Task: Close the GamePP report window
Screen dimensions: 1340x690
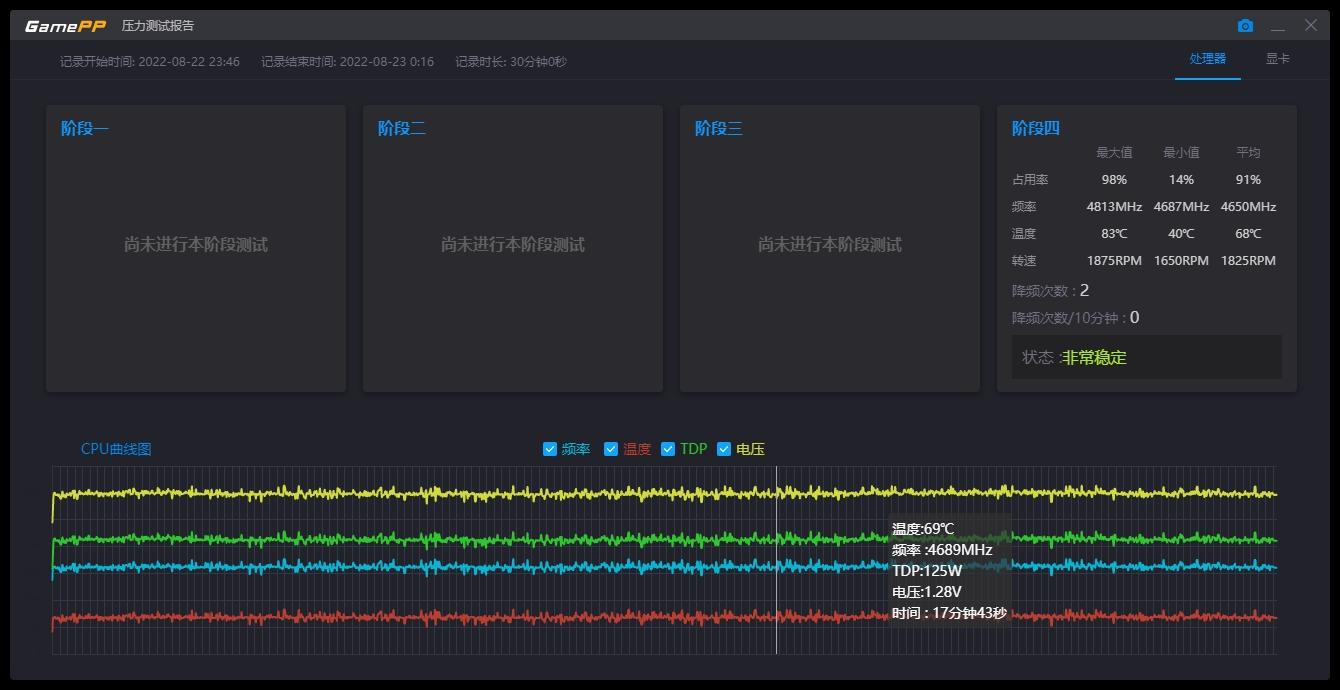Action: click(x=1311, y=26)
